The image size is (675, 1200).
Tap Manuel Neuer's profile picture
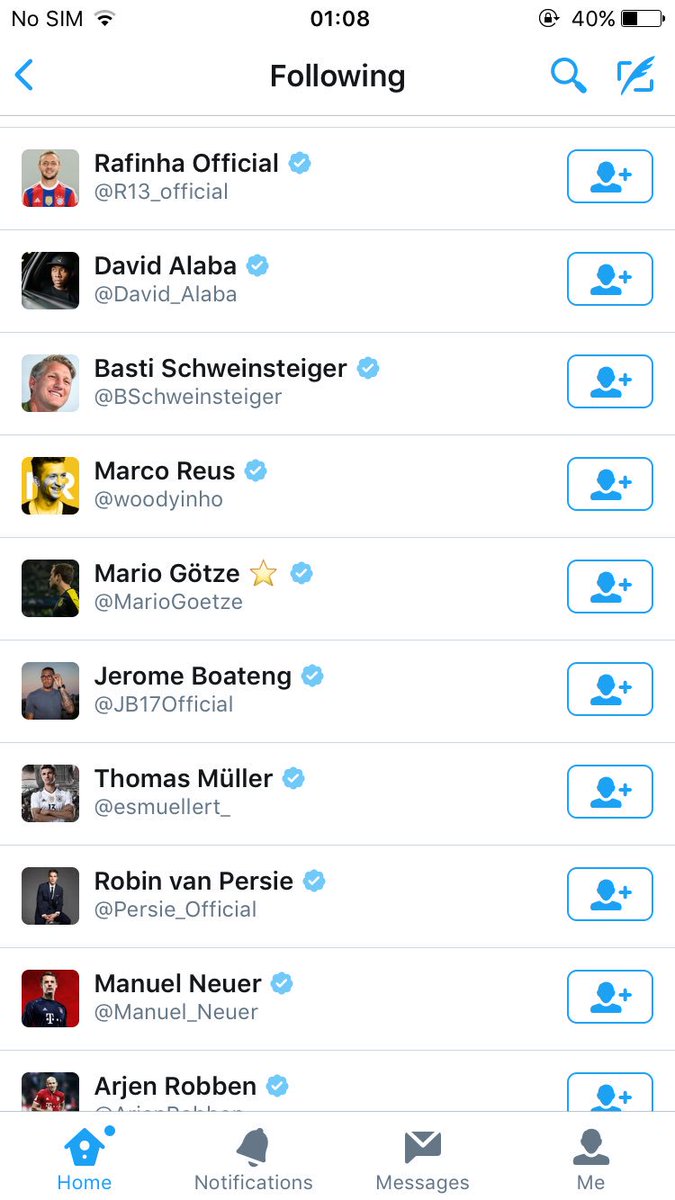point(50,998)
